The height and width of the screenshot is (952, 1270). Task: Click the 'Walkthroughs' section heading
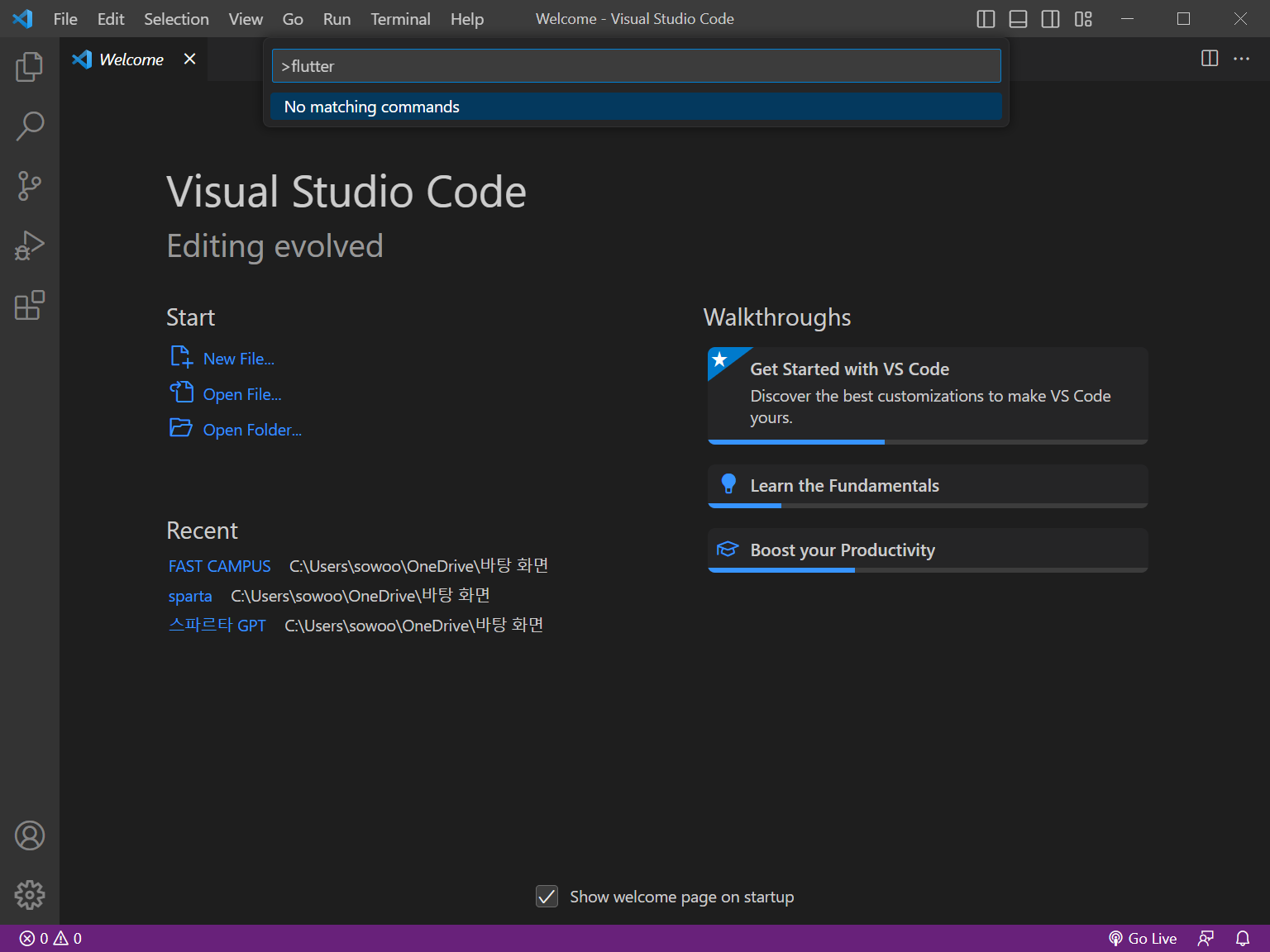[777, 317]
